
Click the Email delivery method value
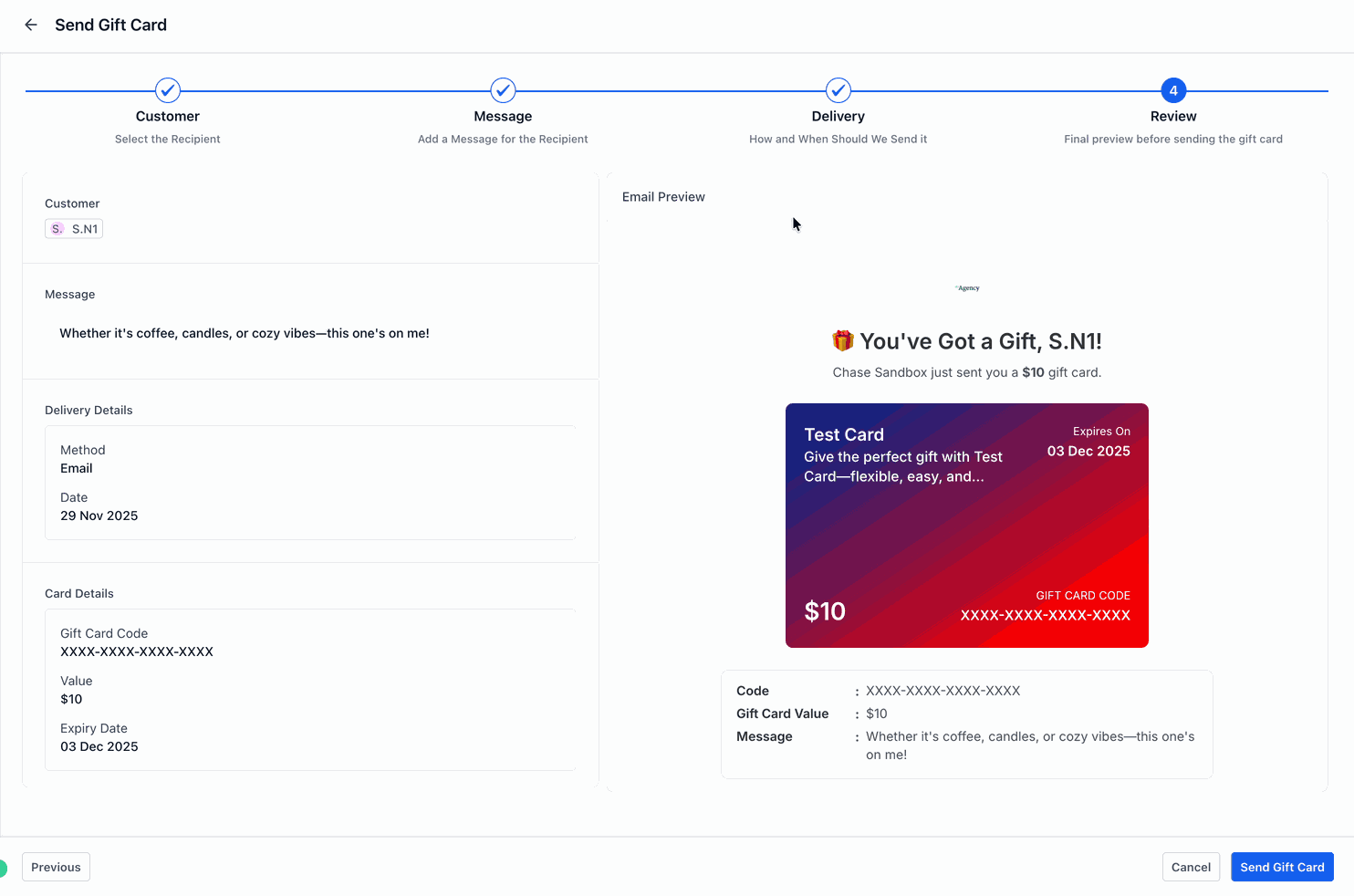click(77, 468)
